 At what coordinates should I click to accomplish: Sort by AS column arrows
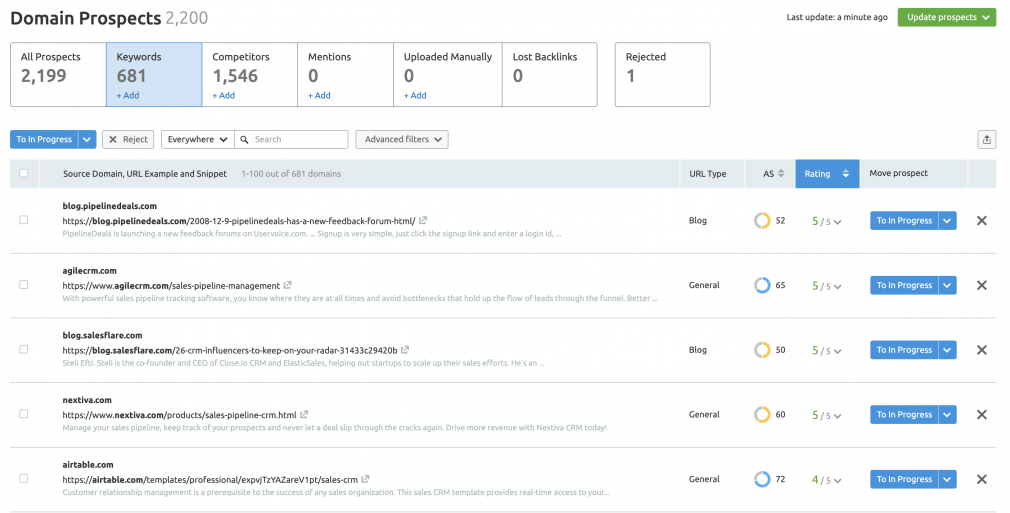tap(781, 173)
